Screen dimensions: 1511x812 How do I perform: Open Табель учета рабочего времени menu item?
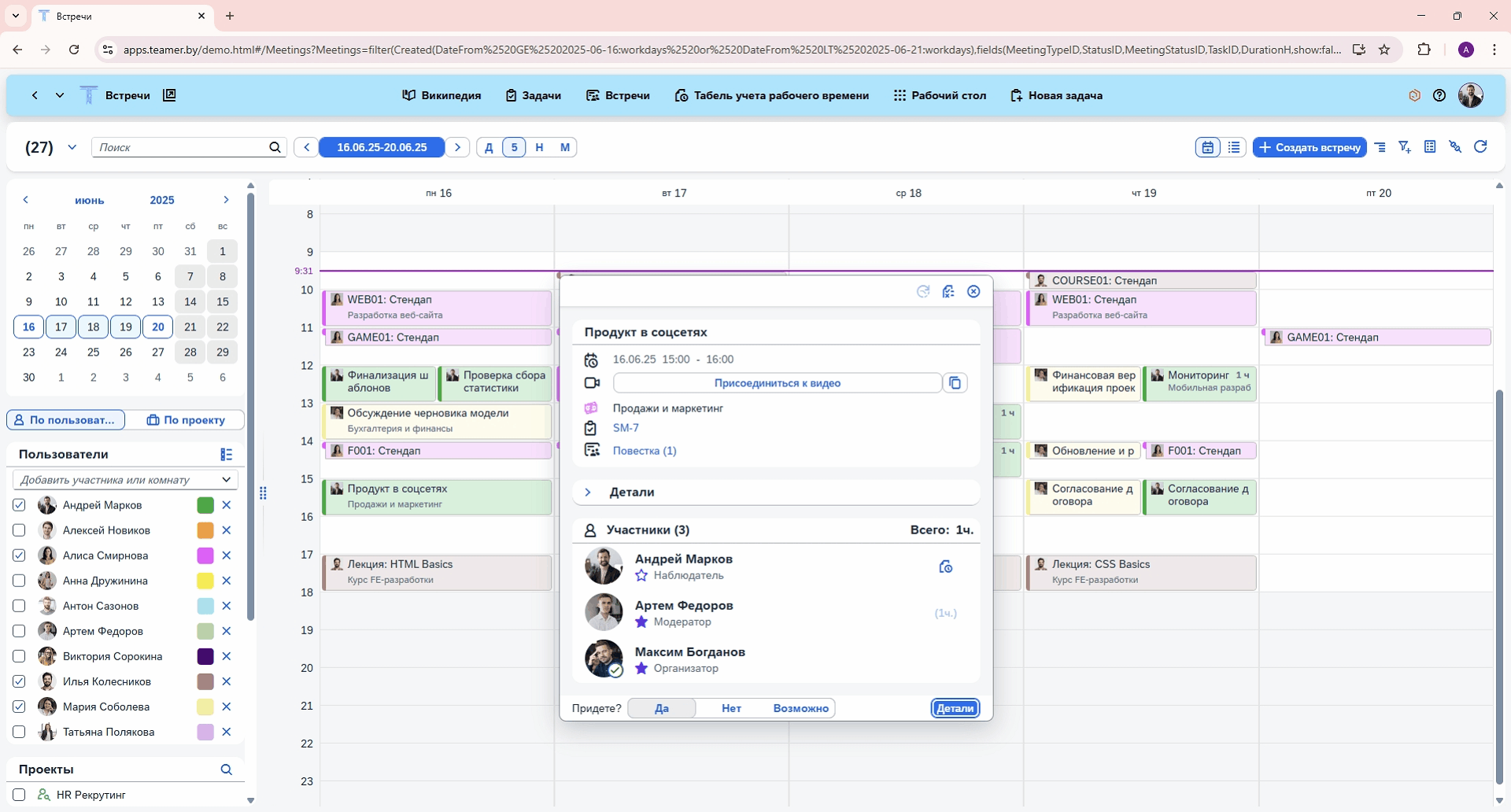pyautogui.click(x=771, y=95)
